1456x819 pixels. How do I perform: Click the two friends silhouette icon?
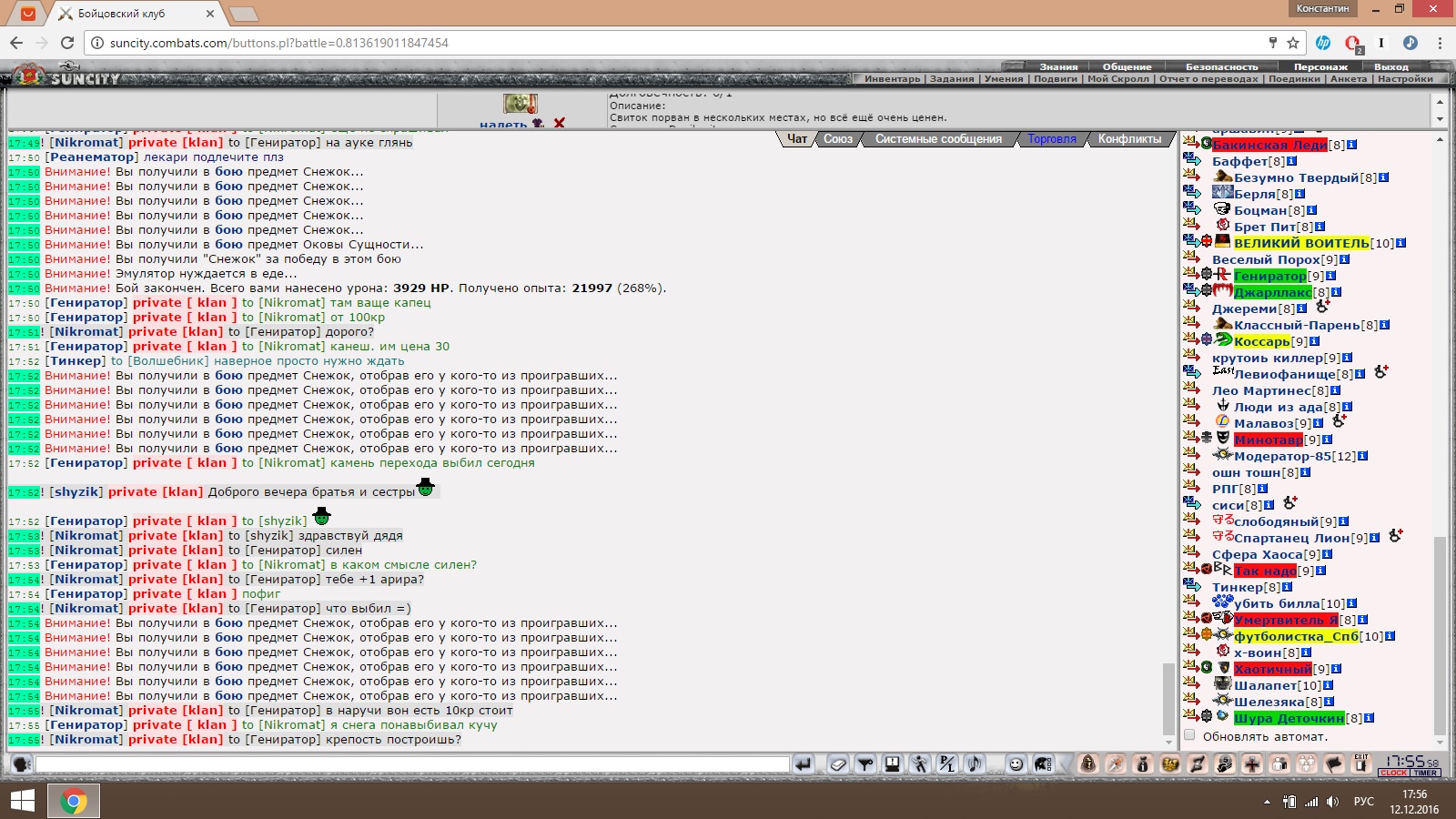1279,764
